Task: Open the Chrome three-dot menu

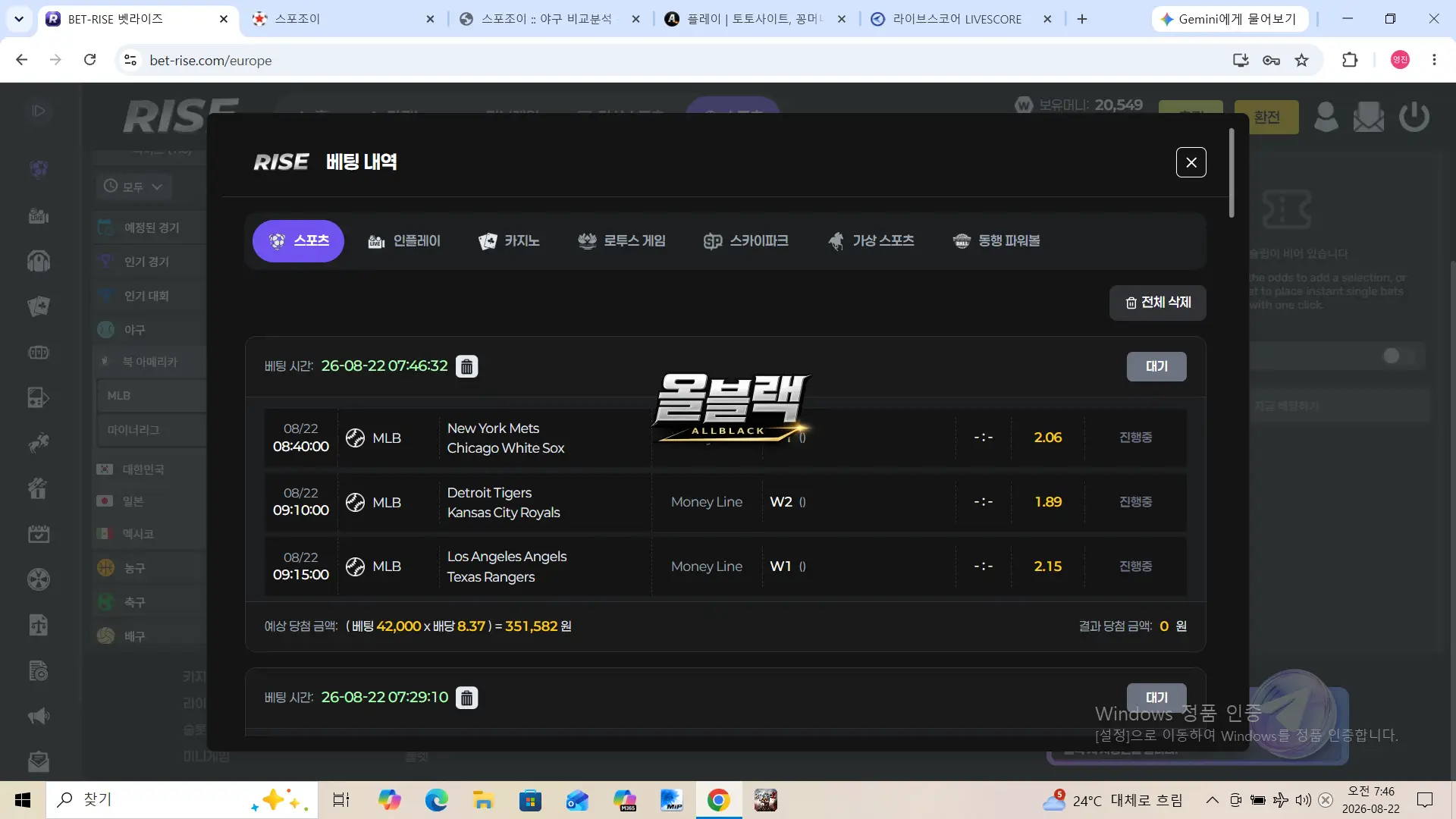Action: (1434, 60)
